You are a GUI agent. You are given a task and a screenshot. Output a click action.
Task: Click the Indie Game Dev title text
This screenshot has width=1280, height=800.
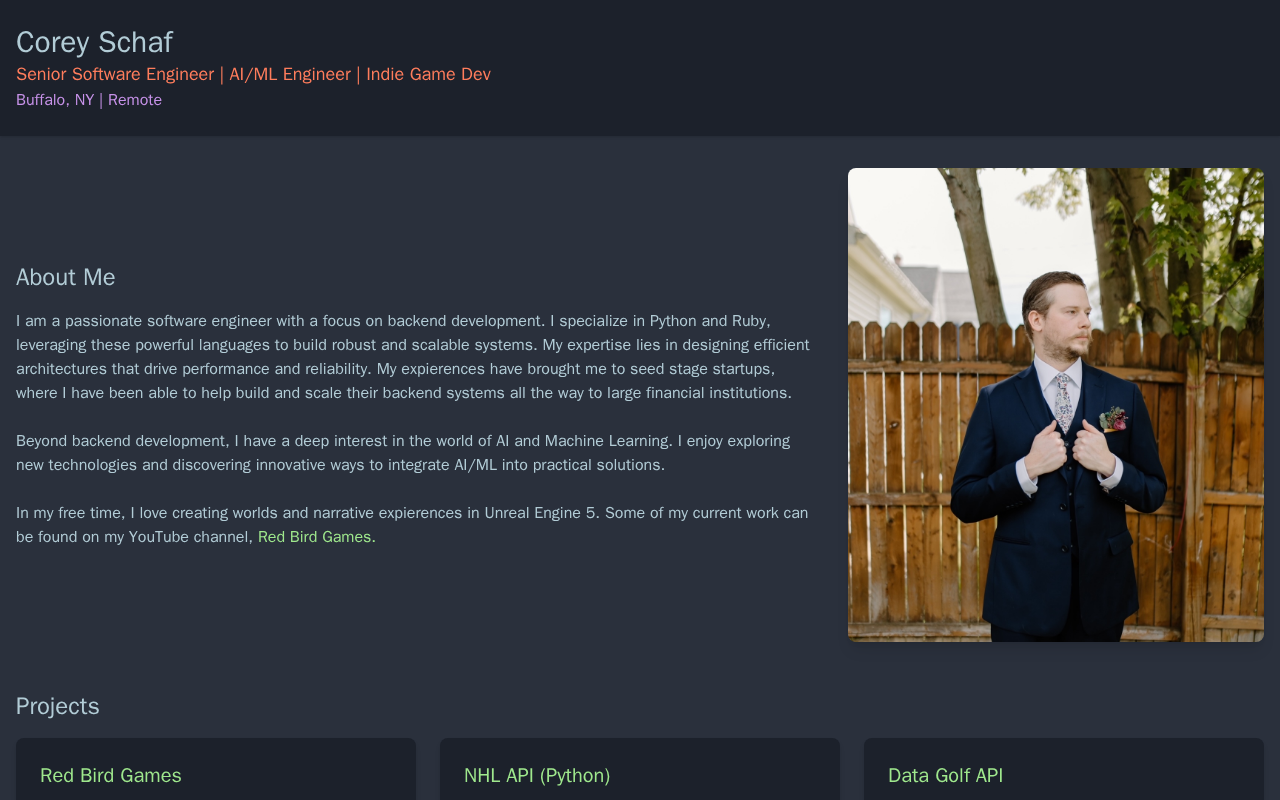[428, 74]
